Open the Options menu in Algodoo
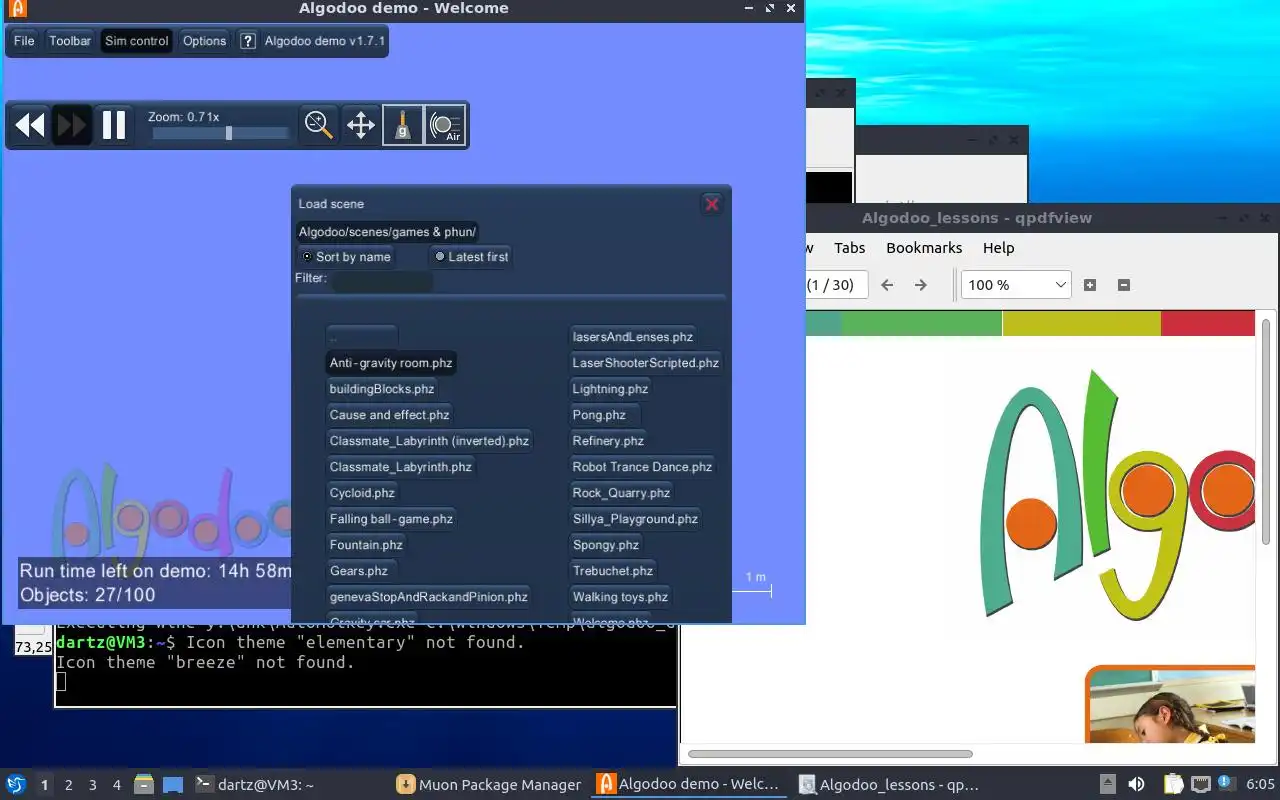Image resolution: width=1280 pixels, height=800 pixels. click(205, 41)
